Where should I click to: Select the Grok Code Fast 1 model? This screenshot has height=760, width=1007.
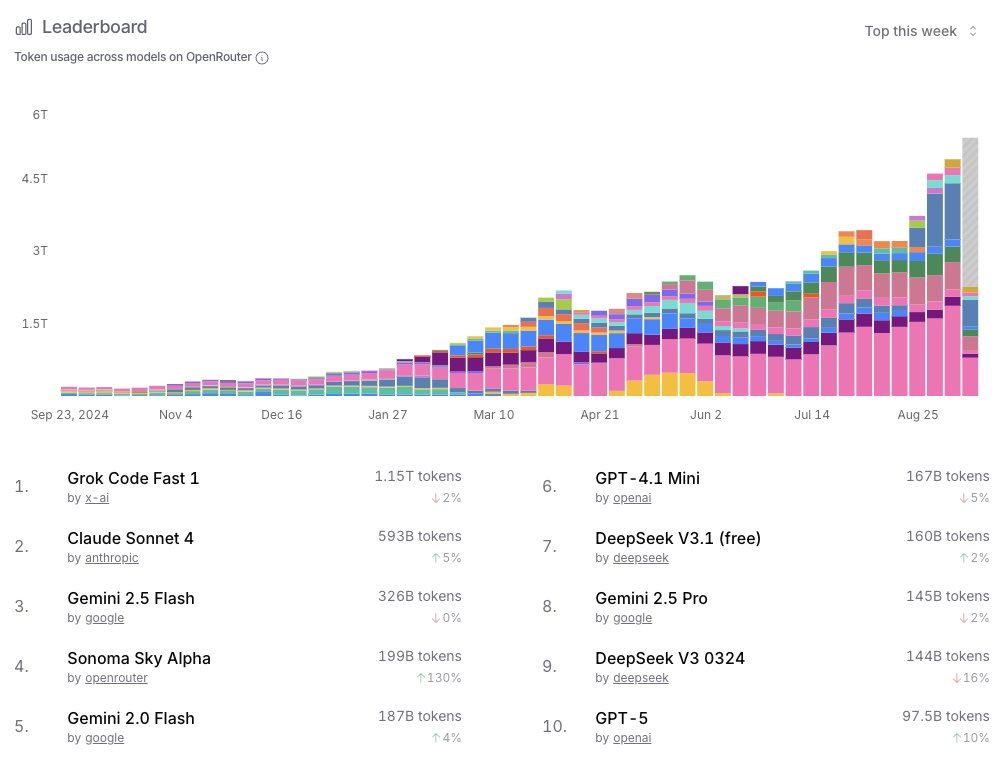coord(133,478)
